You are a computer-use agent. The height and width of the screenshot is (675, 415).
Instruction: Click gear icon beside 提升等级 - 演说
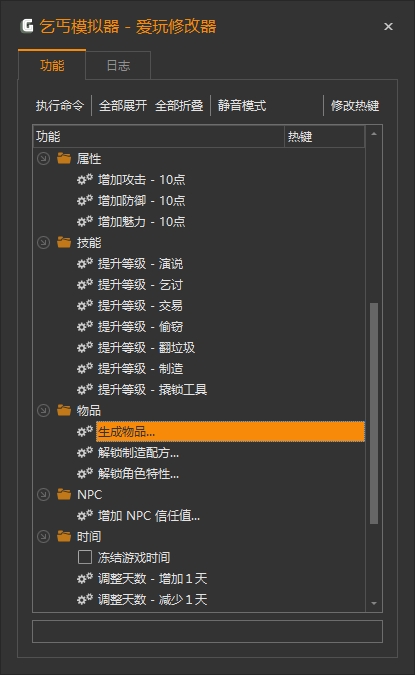click(85, 263)
